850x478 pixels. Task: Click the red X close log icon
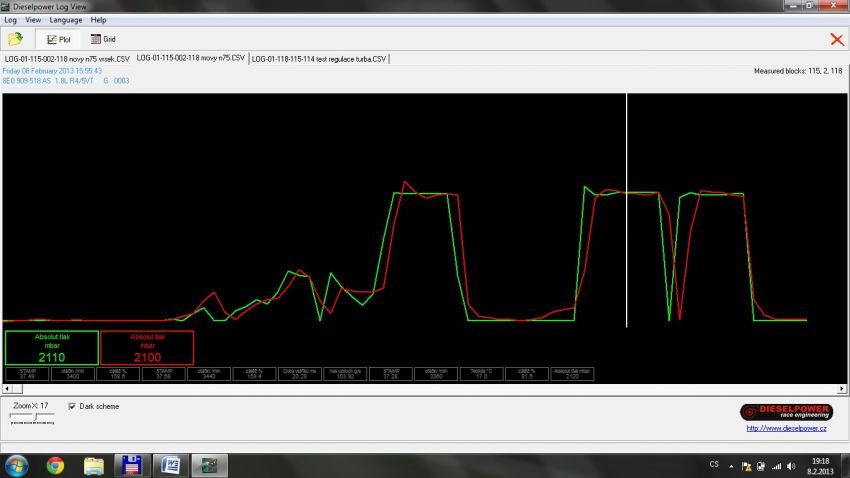pyautogui.click(x=836, y=40)
